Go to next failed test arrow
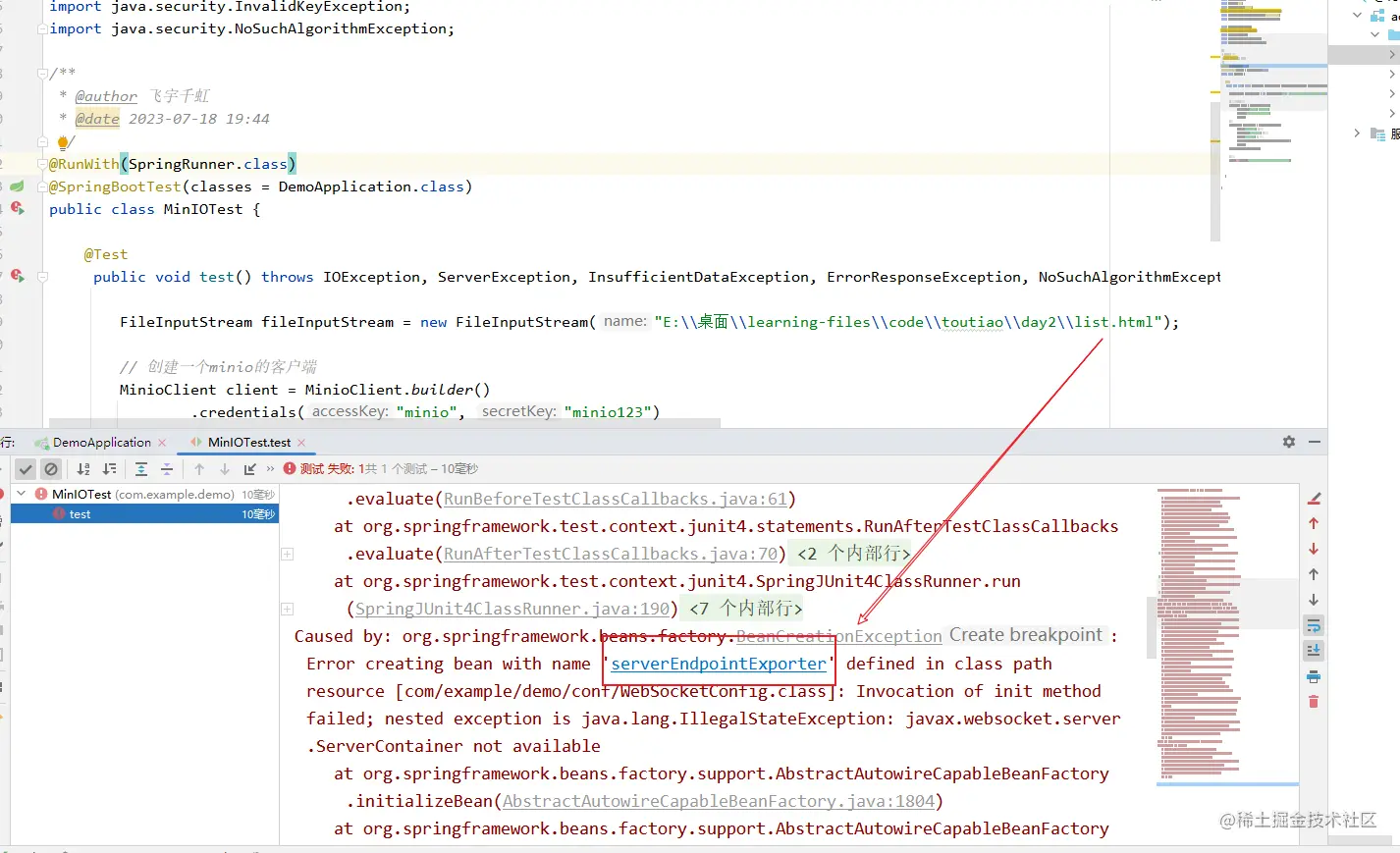 [x=225, y=469]
